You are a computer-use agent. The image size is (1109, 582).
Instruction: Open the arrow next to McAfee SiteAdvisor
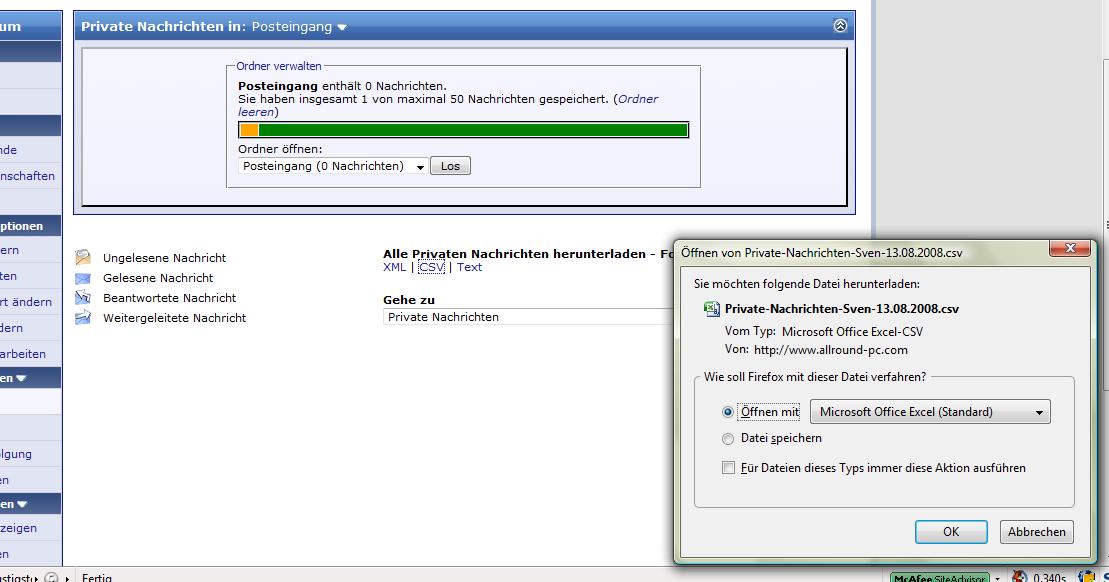pyautogui.click(x=997, y=578)
